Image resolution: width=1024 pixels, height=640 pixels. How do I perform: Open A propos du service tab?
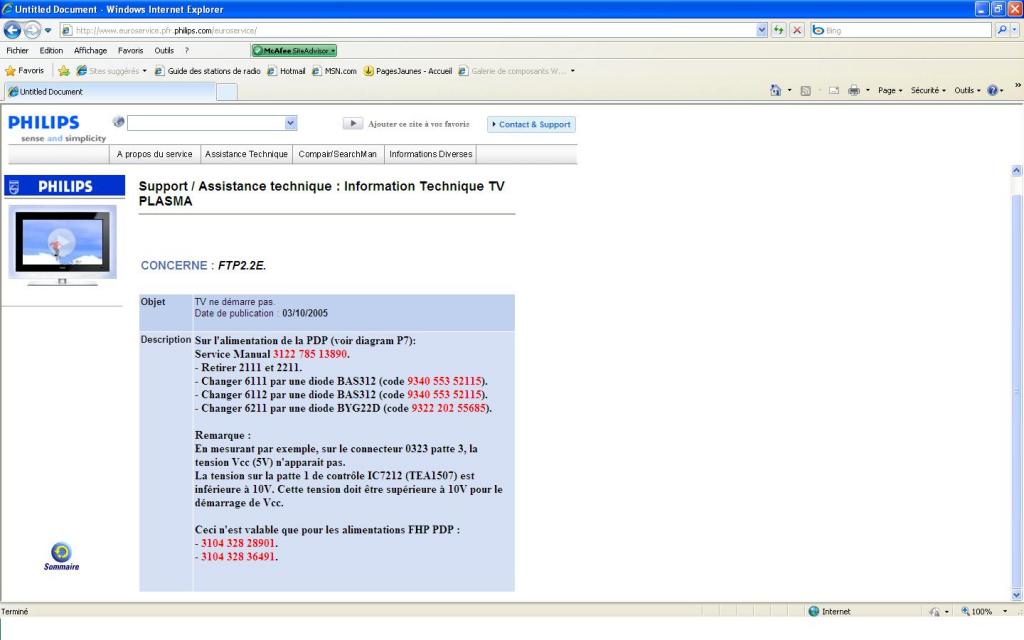[x=155, y=154]
